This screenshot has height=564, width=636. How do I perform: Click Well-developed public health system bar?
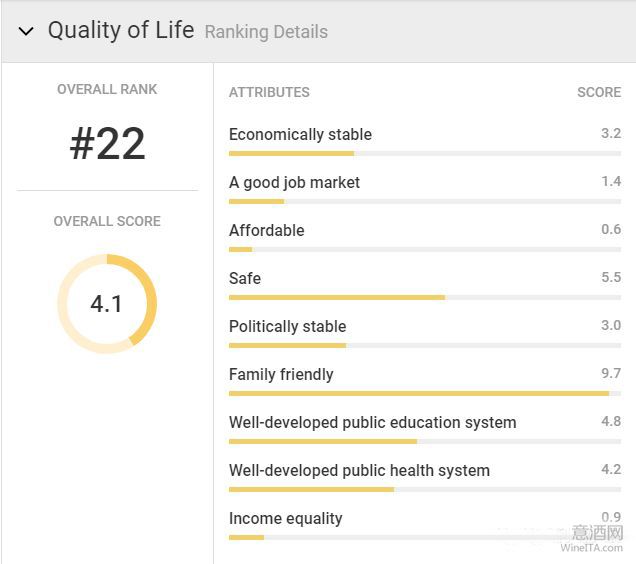[425, 490]
